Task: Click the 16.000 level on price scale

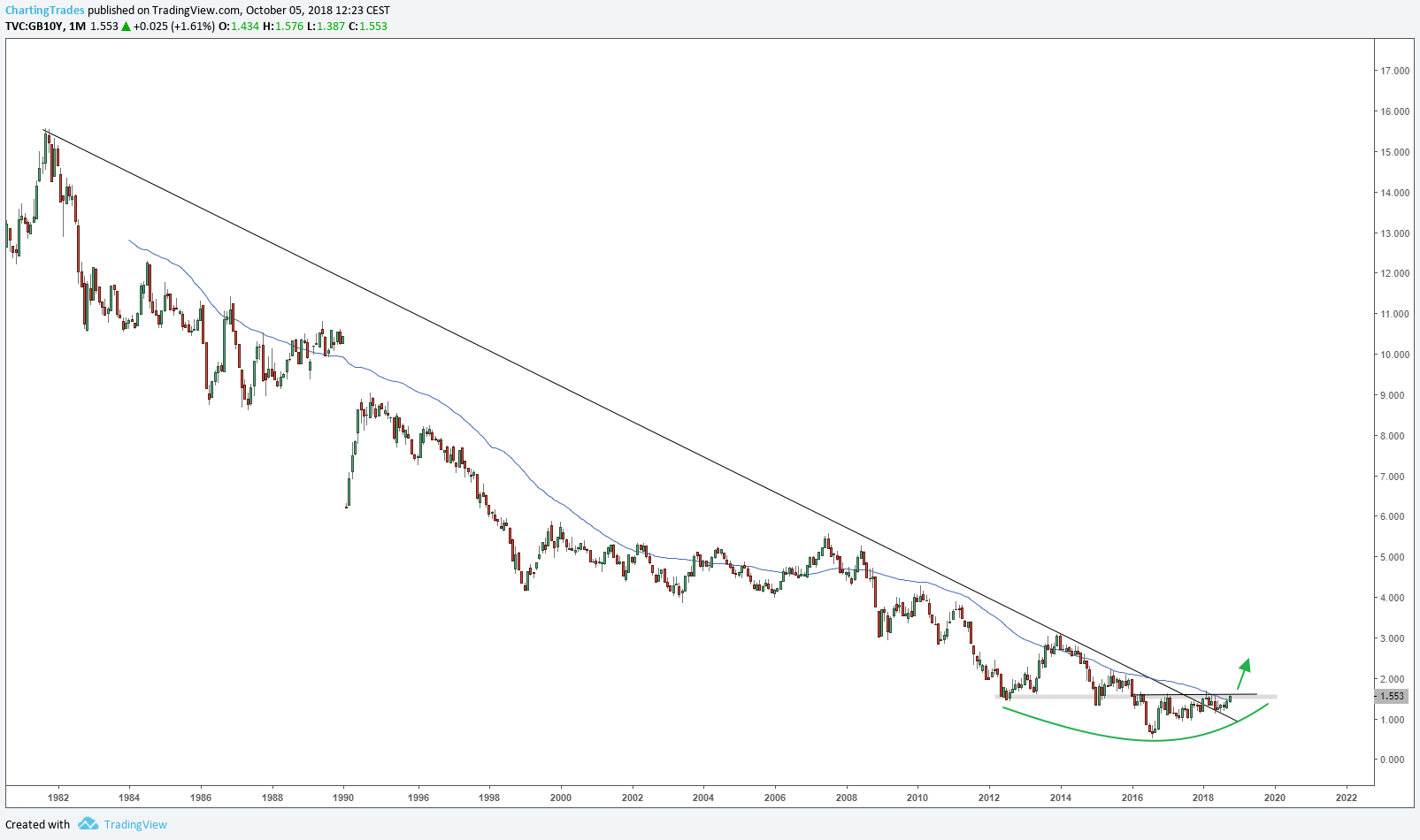Action: [x=1394, y=111]
